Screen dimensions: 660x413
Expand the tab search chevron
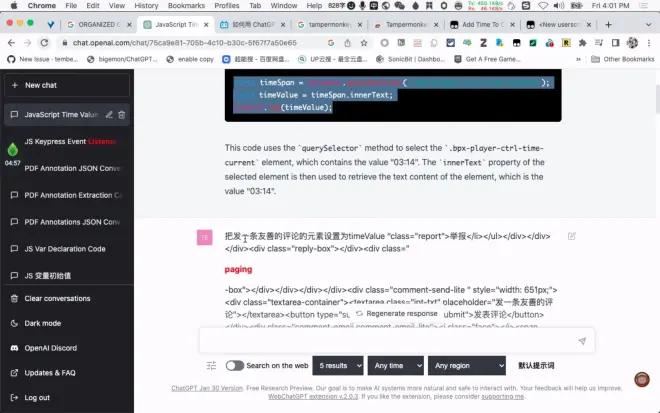[x=648, y=24]
